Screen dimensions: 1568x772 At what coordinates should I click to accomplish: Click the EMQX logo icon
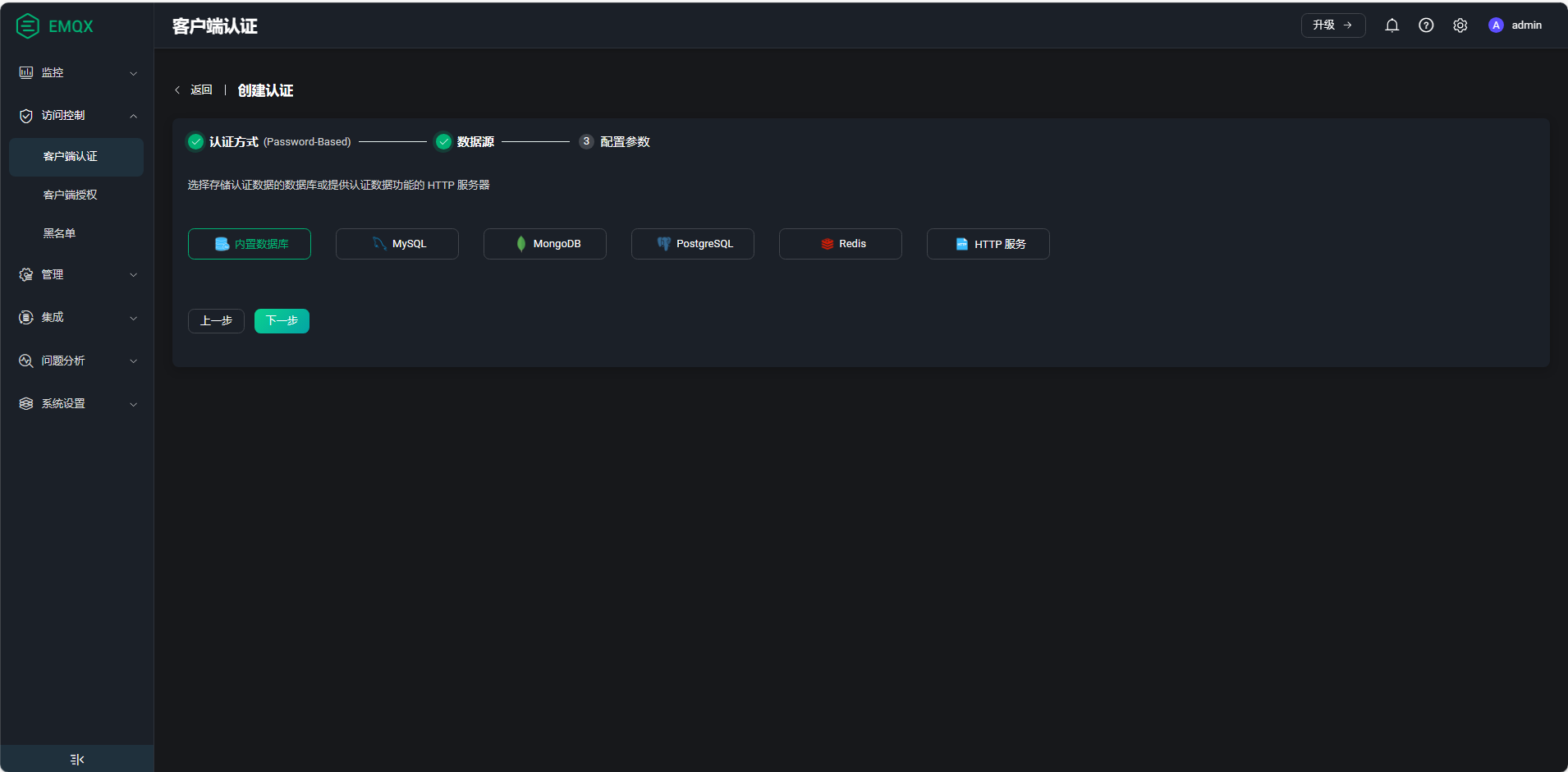point(27,26)
